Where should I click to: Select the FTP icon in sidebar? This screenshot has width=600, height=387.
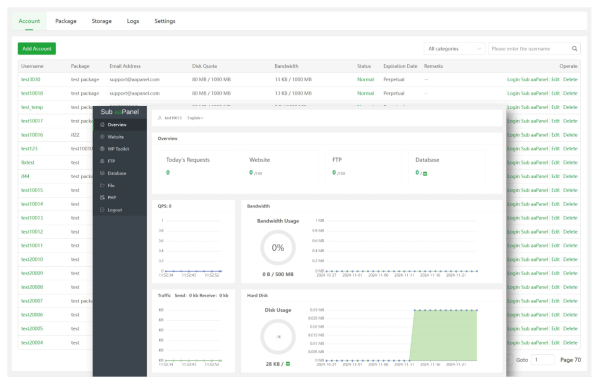(102, 161)
